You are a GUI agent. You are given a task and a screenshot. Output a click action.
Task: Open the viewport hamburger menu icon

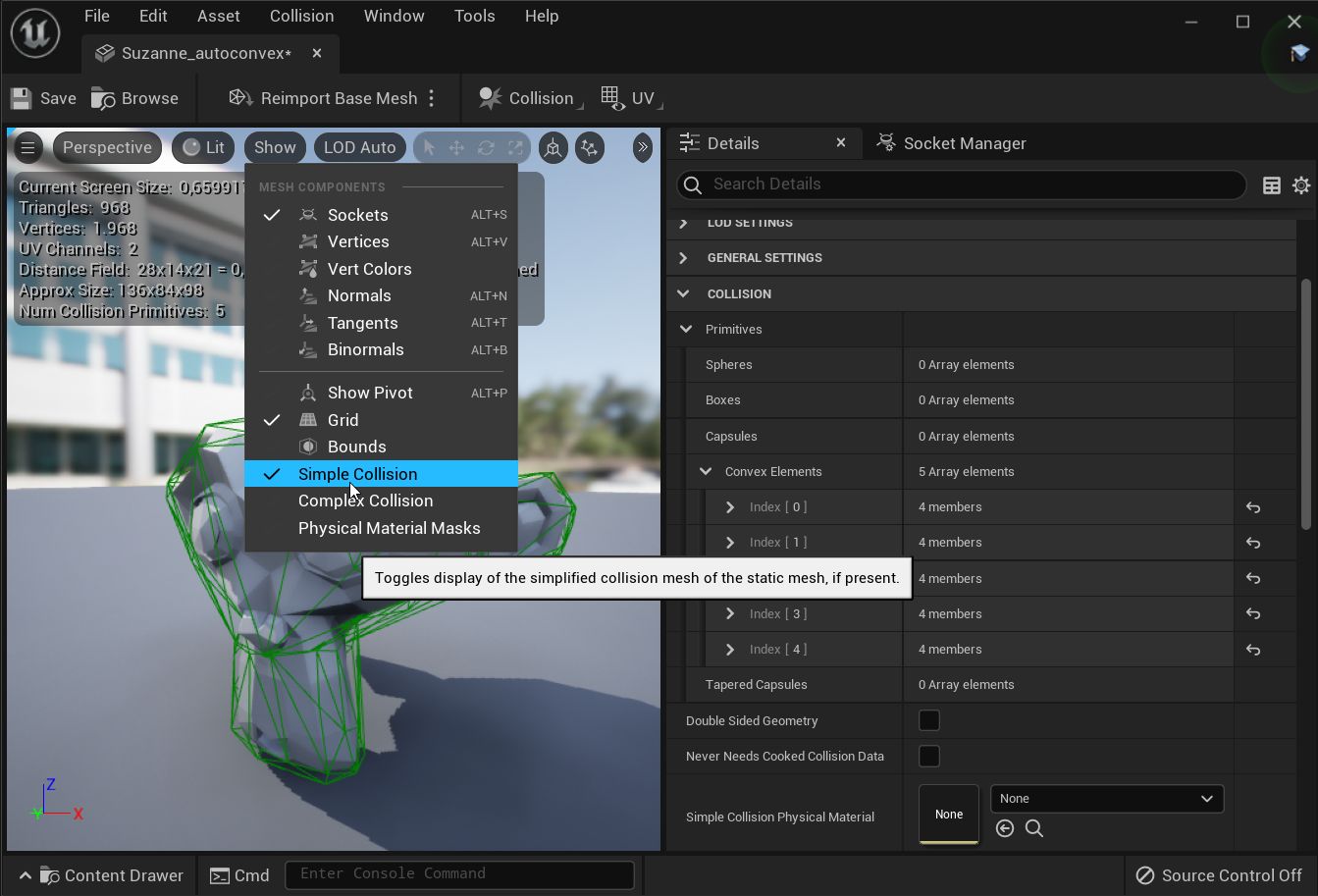(27, 147)
